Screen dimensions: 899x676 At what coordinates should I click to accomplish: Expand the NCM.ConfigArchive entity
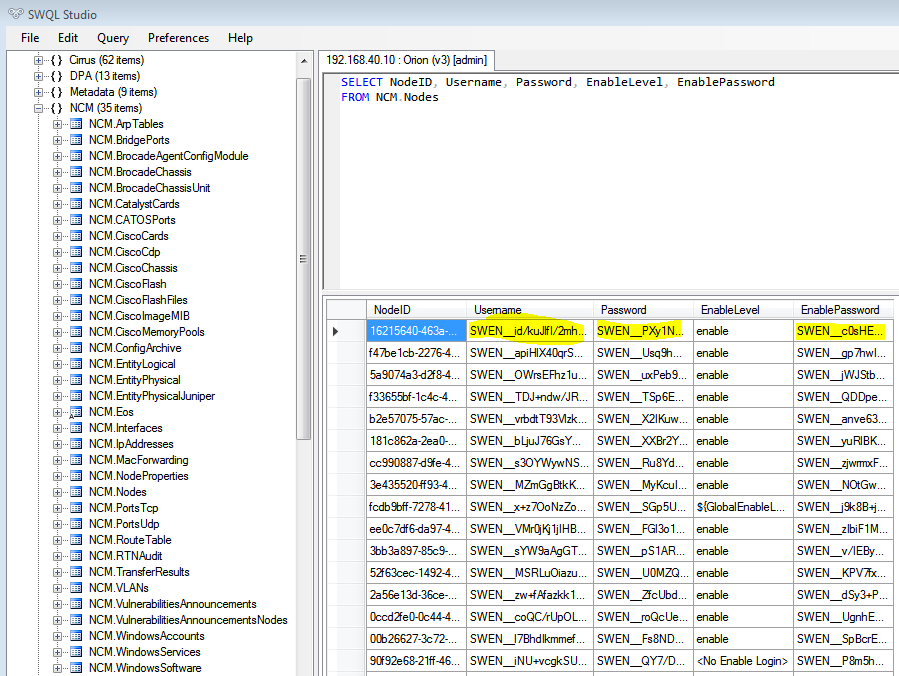point(58,348)
